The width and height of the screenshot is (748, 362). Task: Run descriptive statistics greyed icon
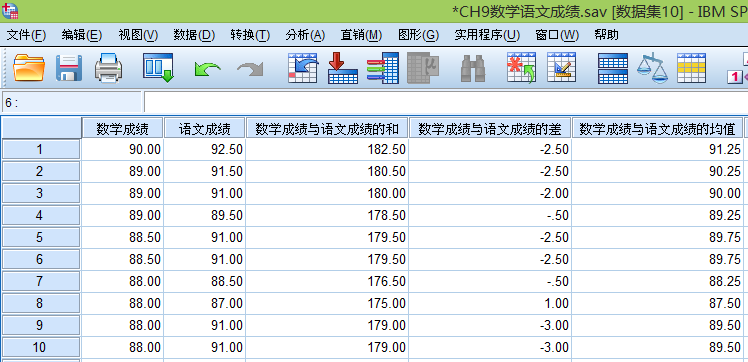[x=423, y=68]
